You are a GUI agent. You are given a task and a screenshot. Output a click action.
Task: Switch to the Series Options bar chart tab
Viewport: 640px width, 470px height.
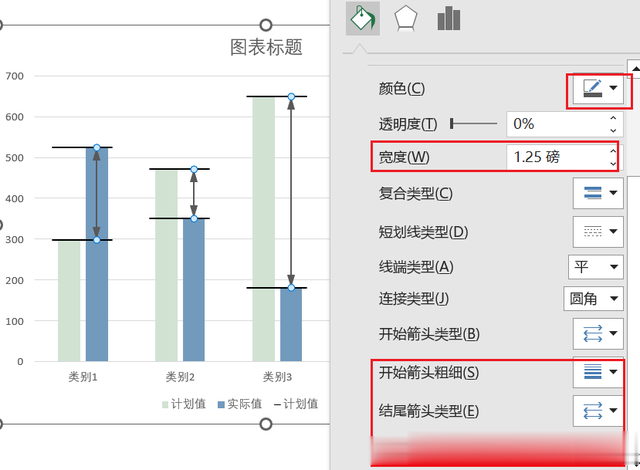click(449, 18)
